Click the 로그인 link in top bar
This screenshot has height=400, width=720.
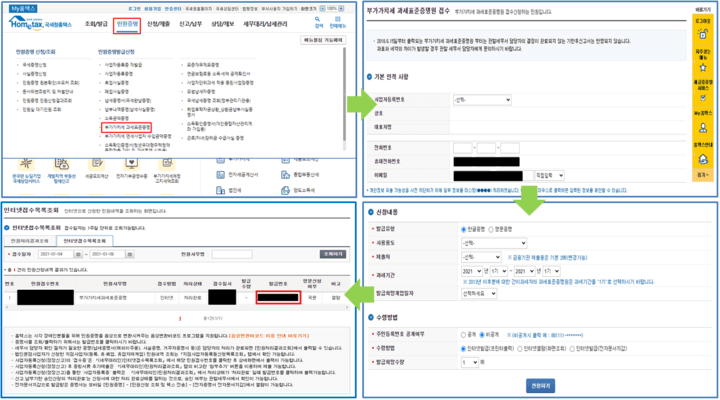[135, 9]
